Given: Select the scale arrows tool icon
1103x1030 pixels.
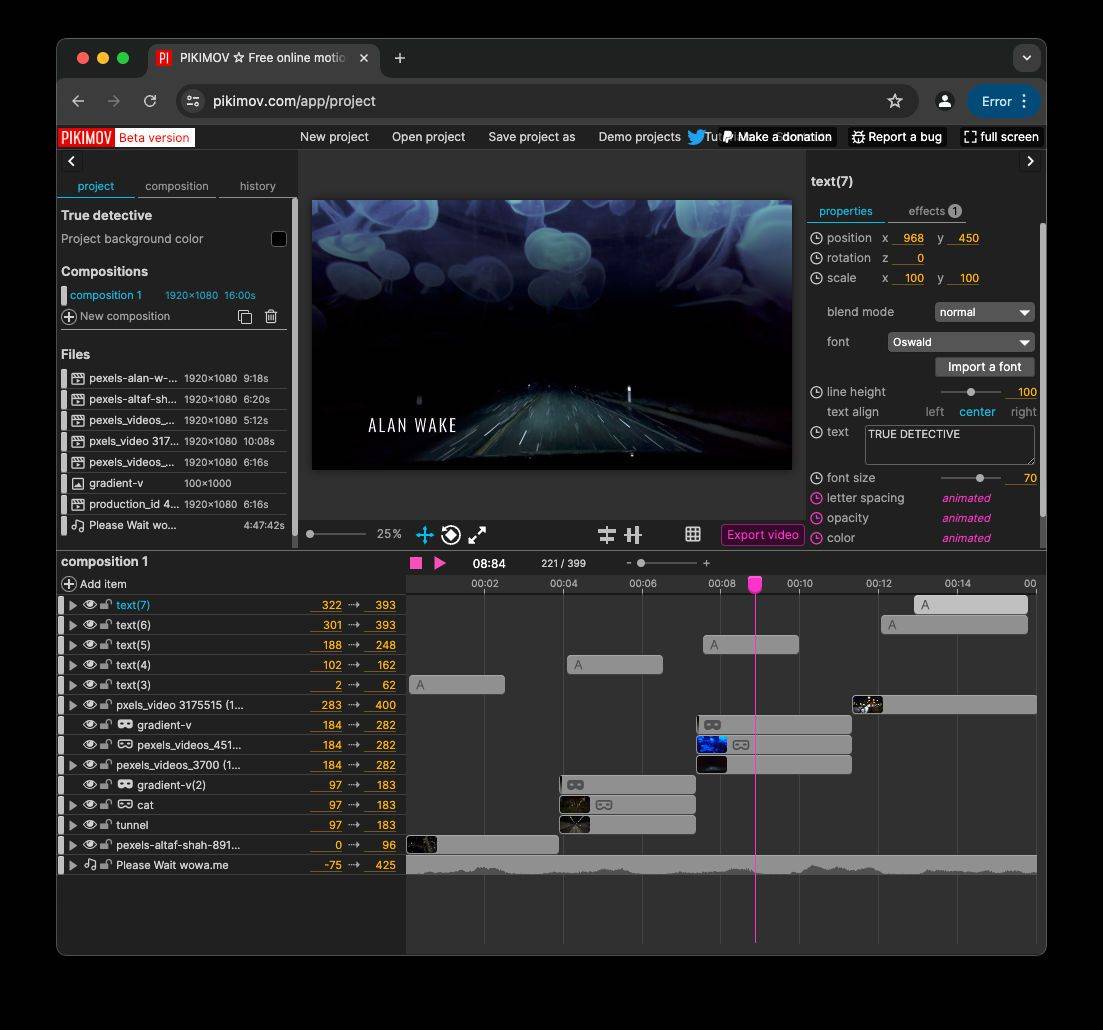Looking at the screenshot, I should pyautogui.click(x=477, y=535).
